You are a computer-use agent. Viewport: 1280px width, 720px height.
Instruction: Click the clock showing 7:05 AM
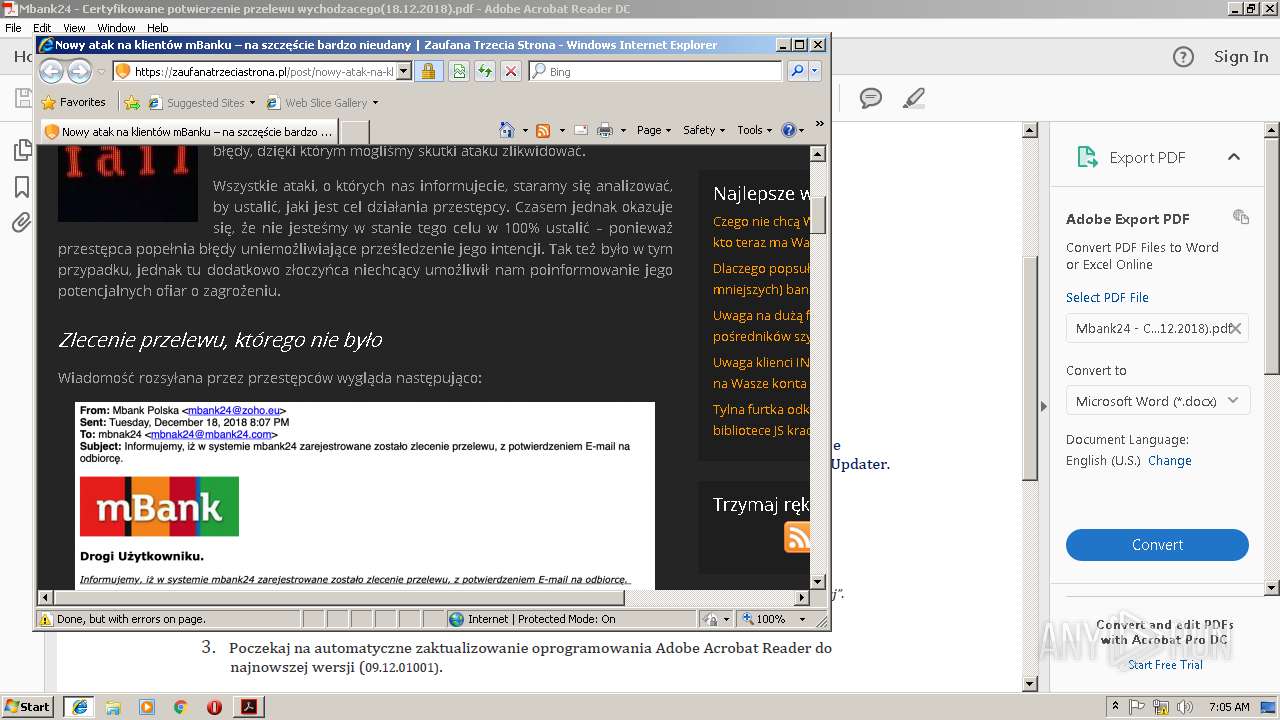(1229, 707)
